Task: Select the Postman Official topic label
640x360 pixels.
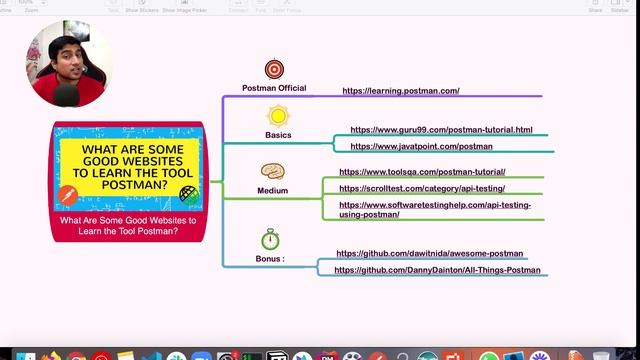Action: (x=274, y=88)
